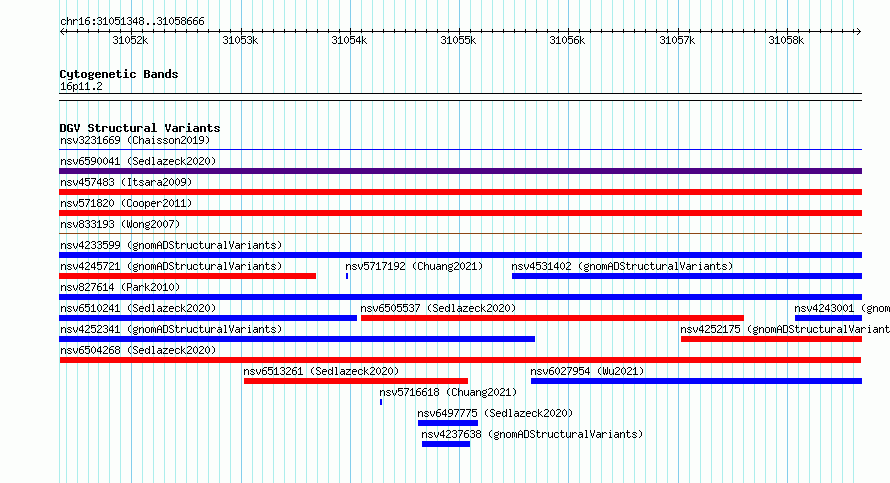
Task: Click the 31056k ruler tick label
Action: point(567,40)
